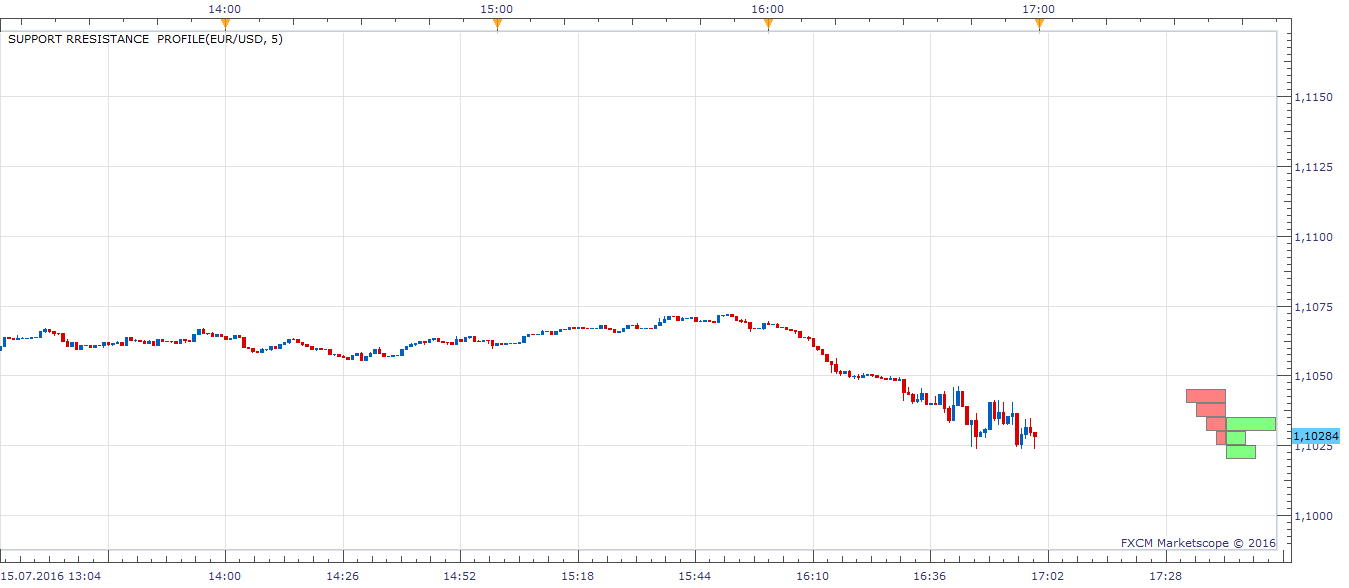The image size is (1349, 588).
Task: Click the 17:28 time axis label
Action: point(1165,576)
